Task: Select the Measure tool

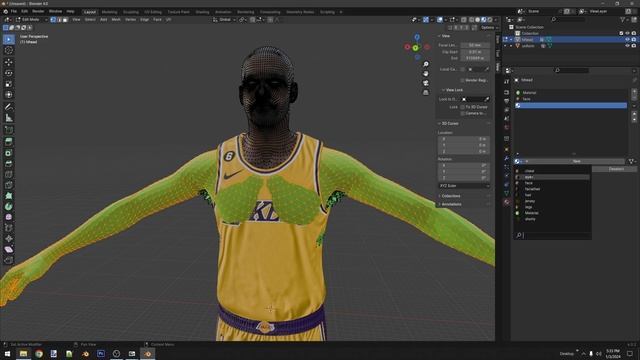Action: click(x=9, y=118)
